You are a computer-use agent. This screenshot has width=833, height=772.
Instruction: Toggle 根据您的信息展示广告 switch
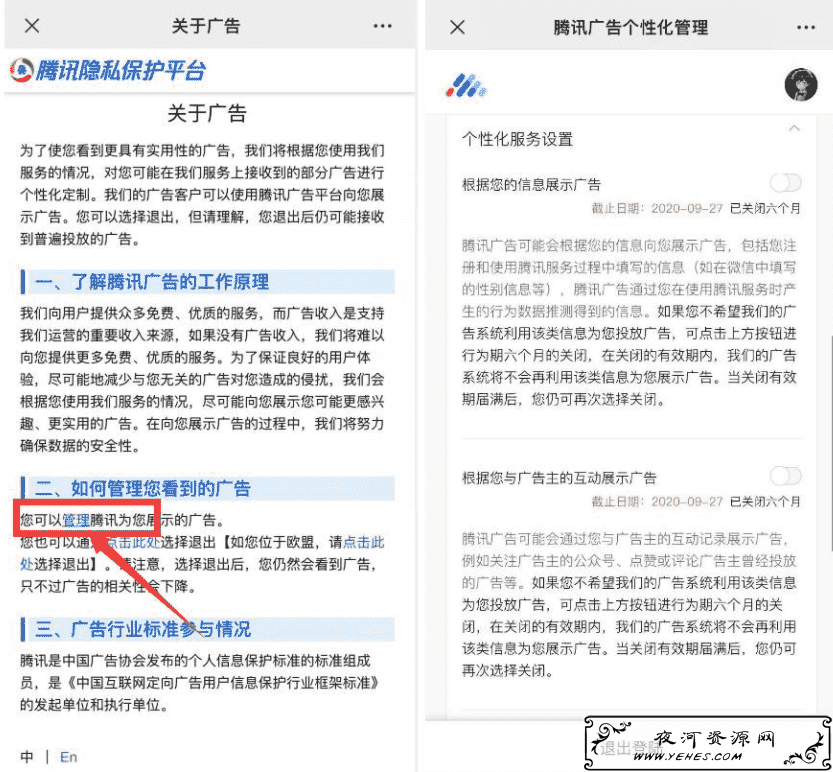pos(785,183)
